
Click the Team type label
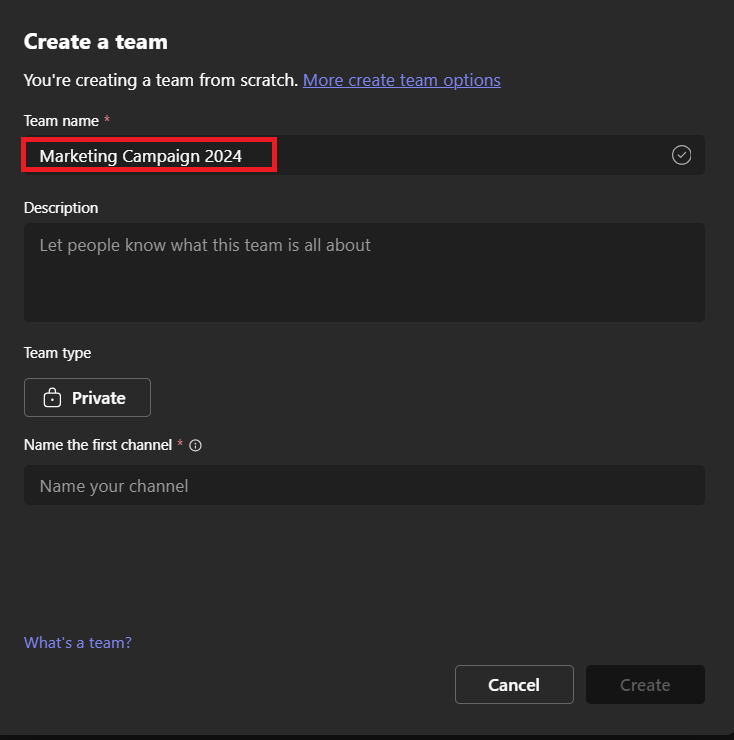pyautogui.click(x=58, y=353)
